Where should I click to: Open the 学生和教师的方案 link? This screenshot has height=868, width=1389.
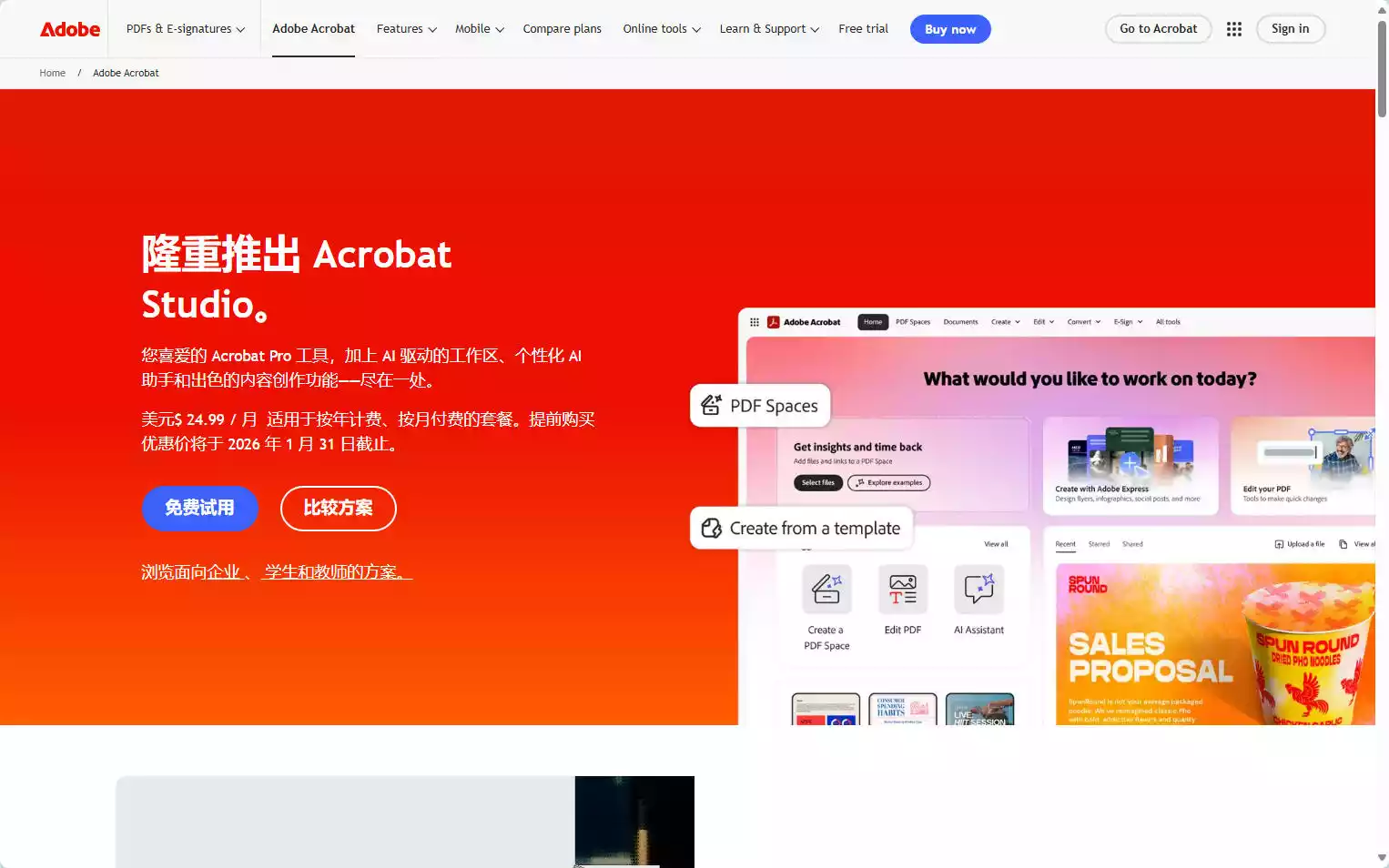[x=337, y=572]
